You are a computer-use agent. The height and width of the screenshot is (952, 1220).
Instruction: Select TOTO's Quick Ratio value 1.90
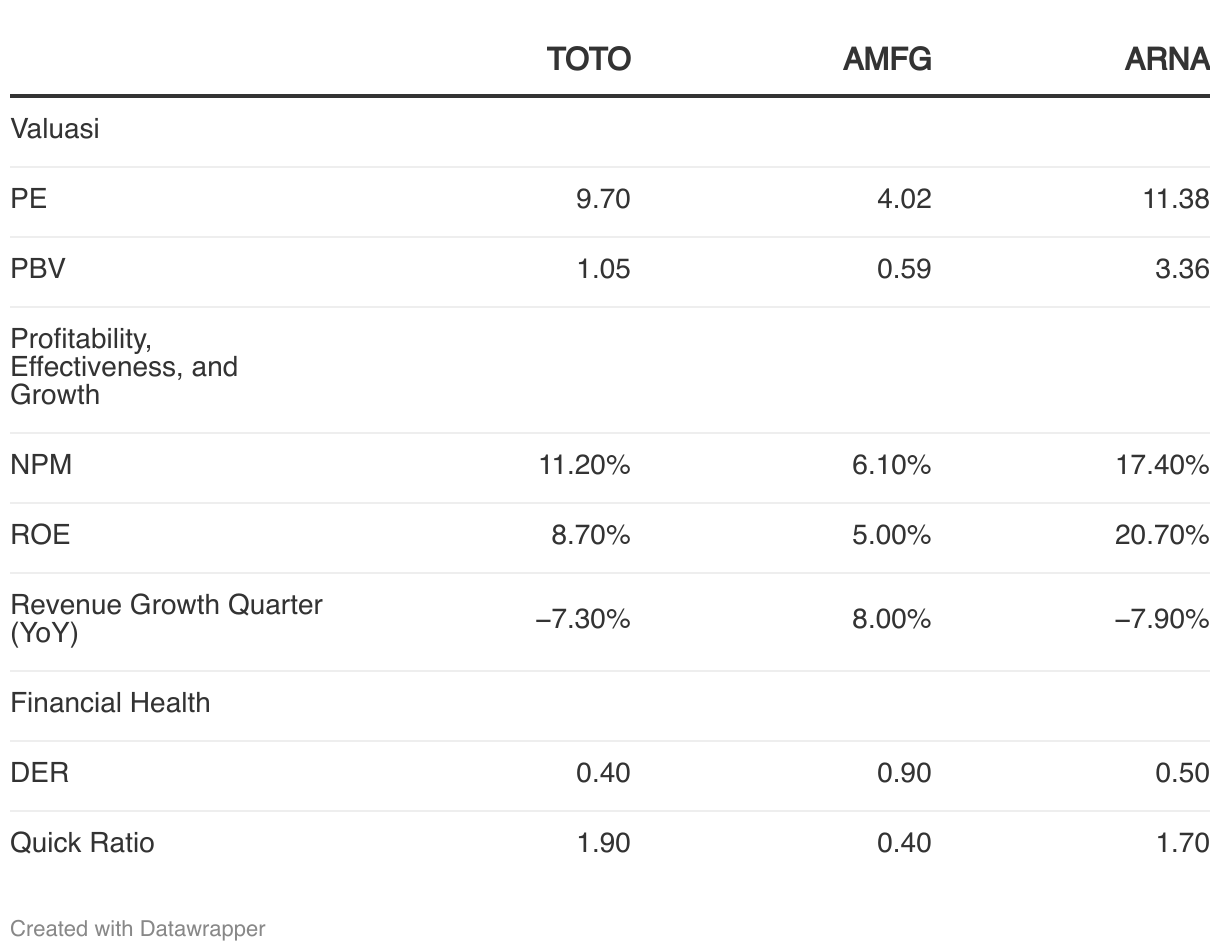tap(603, 843)
